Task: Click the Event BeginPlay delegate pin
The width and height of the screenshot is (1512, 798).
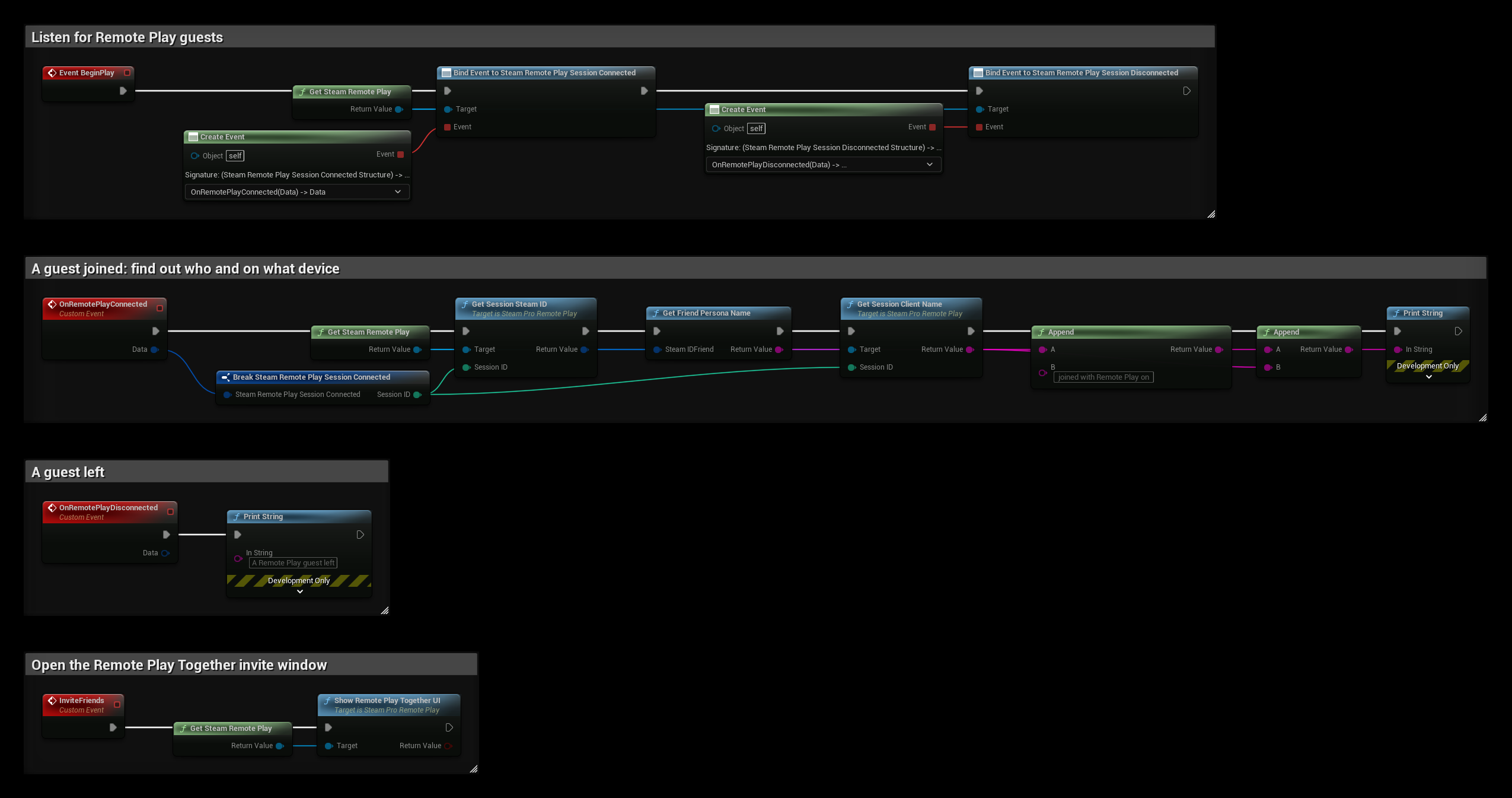Action: click(127, 73)
